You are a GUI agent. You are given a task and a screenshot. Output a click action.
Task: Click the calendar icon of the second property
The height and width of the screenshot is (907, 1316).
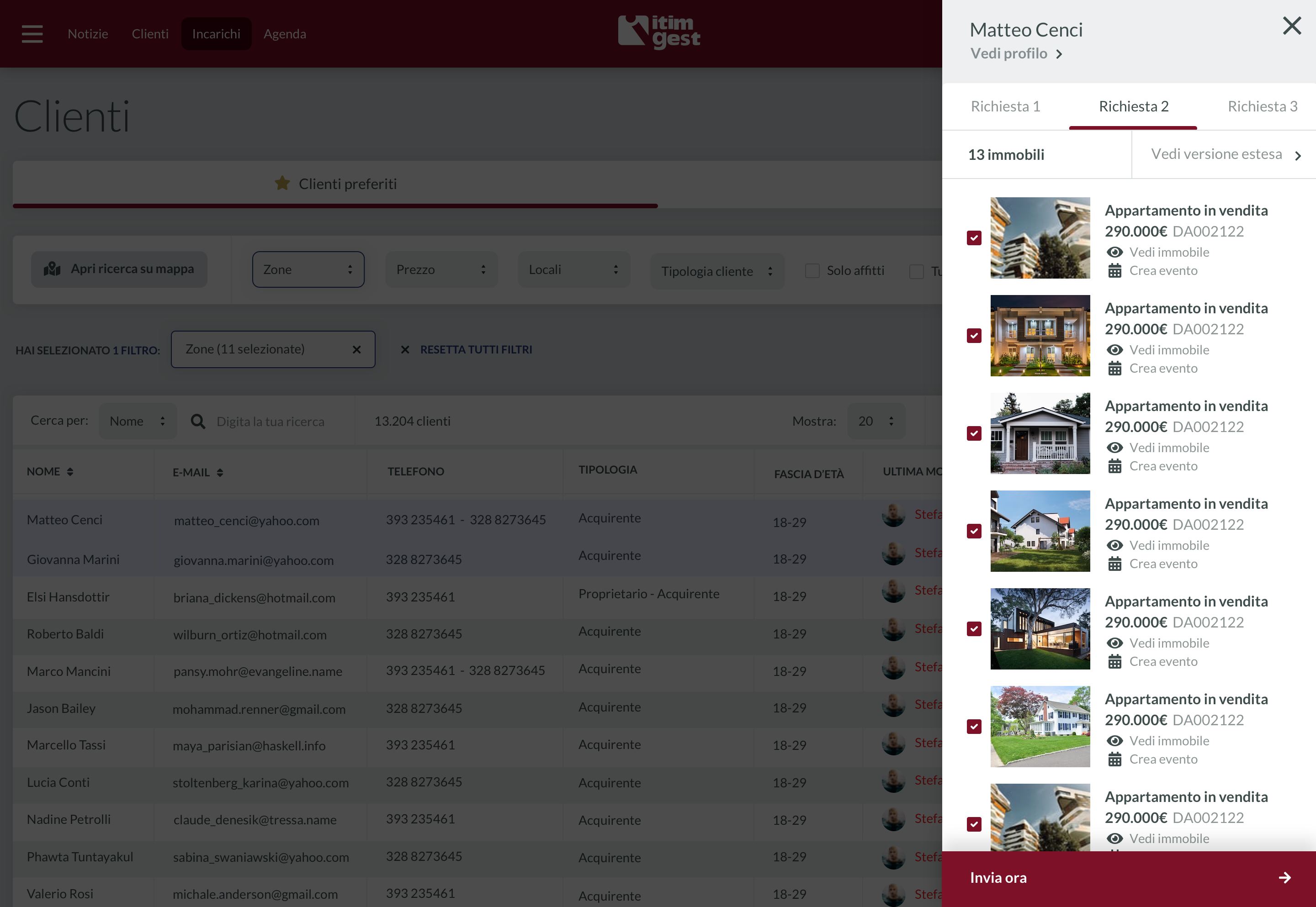click(1115, 369)
